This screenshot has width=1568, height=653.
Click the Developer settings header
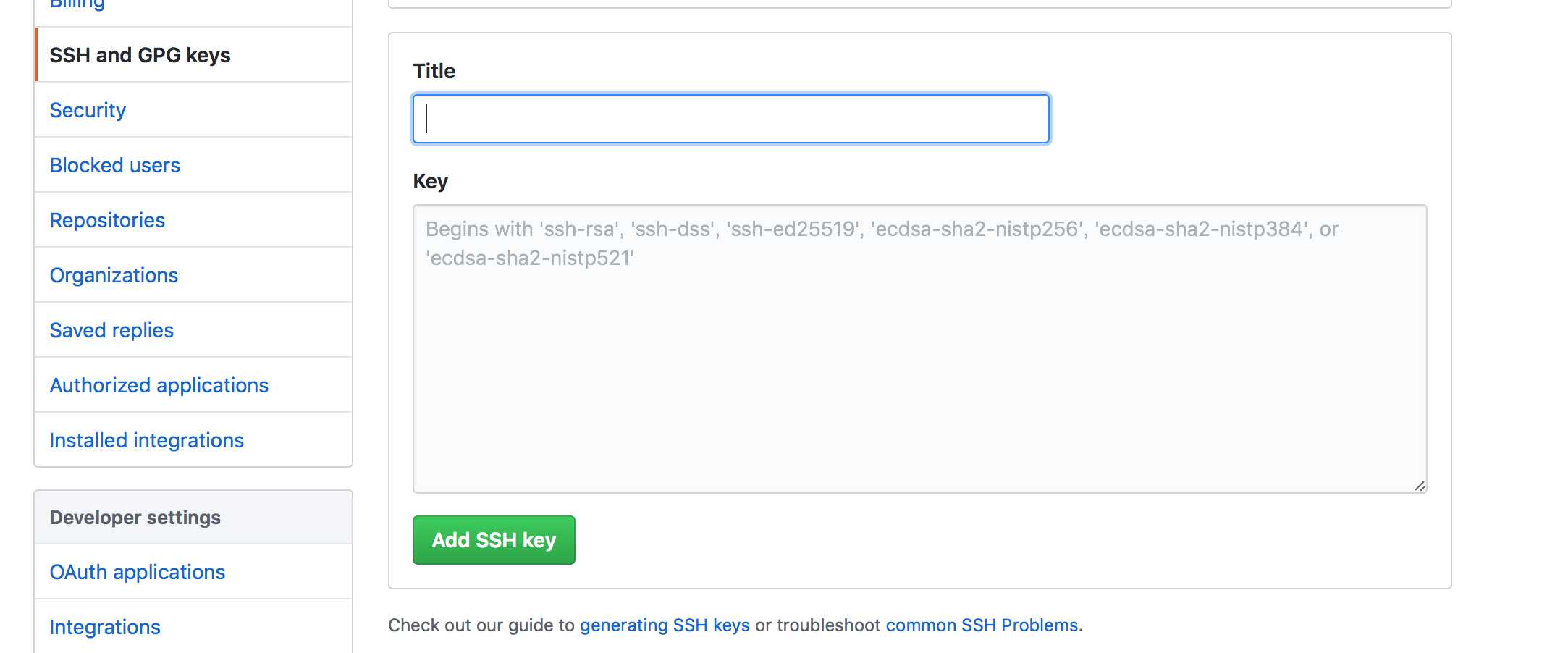tap(135, 518)
